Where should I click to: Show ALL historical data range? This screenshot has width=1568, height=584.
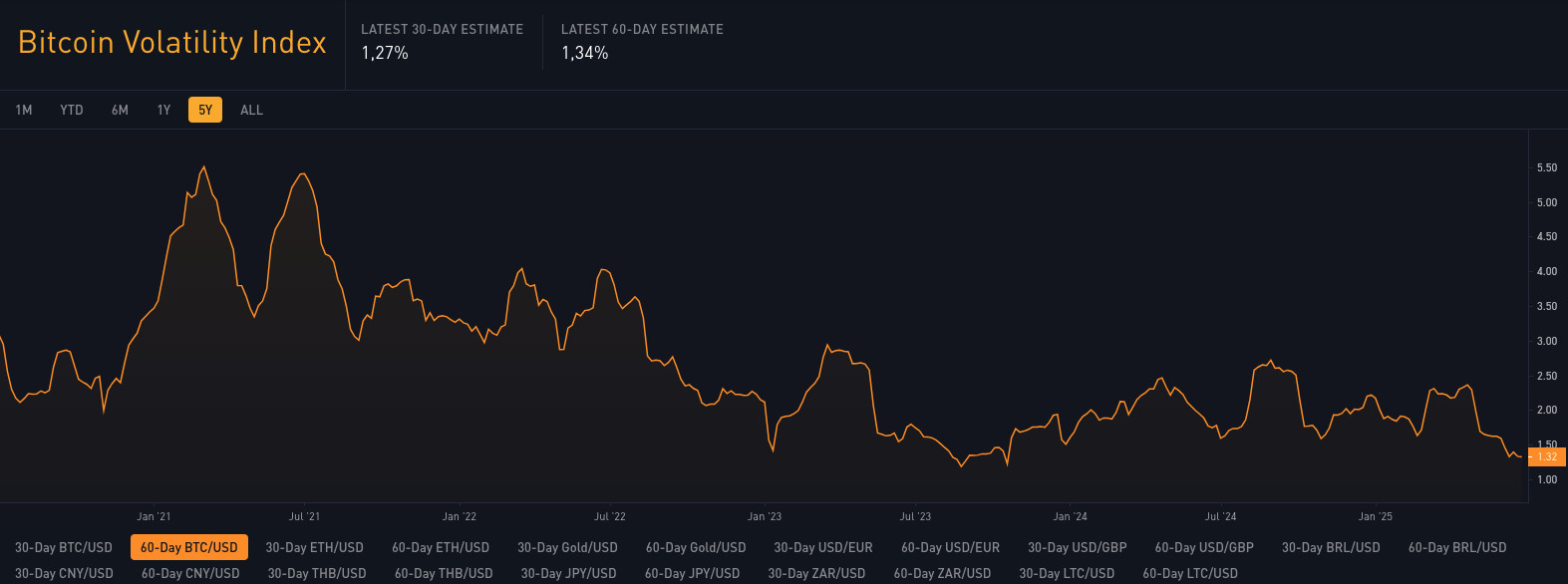(251, 110)
